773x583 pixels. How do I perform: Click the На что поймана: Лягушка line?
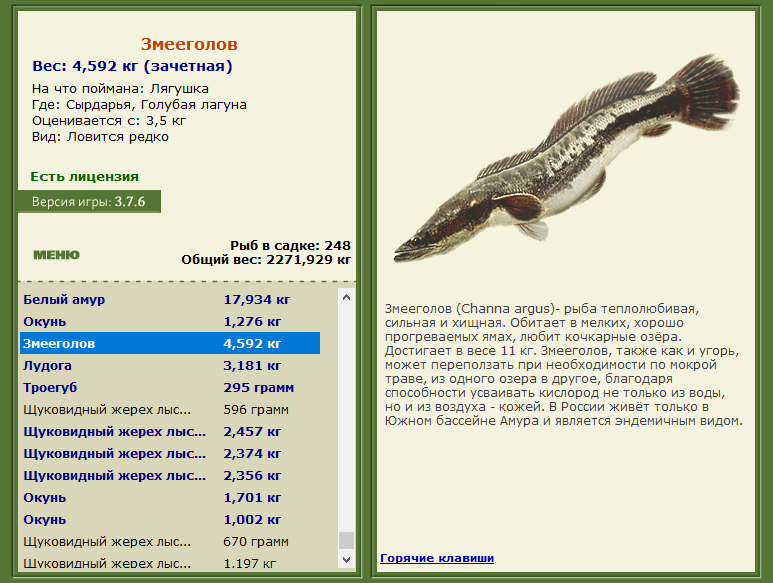[120, 89]
